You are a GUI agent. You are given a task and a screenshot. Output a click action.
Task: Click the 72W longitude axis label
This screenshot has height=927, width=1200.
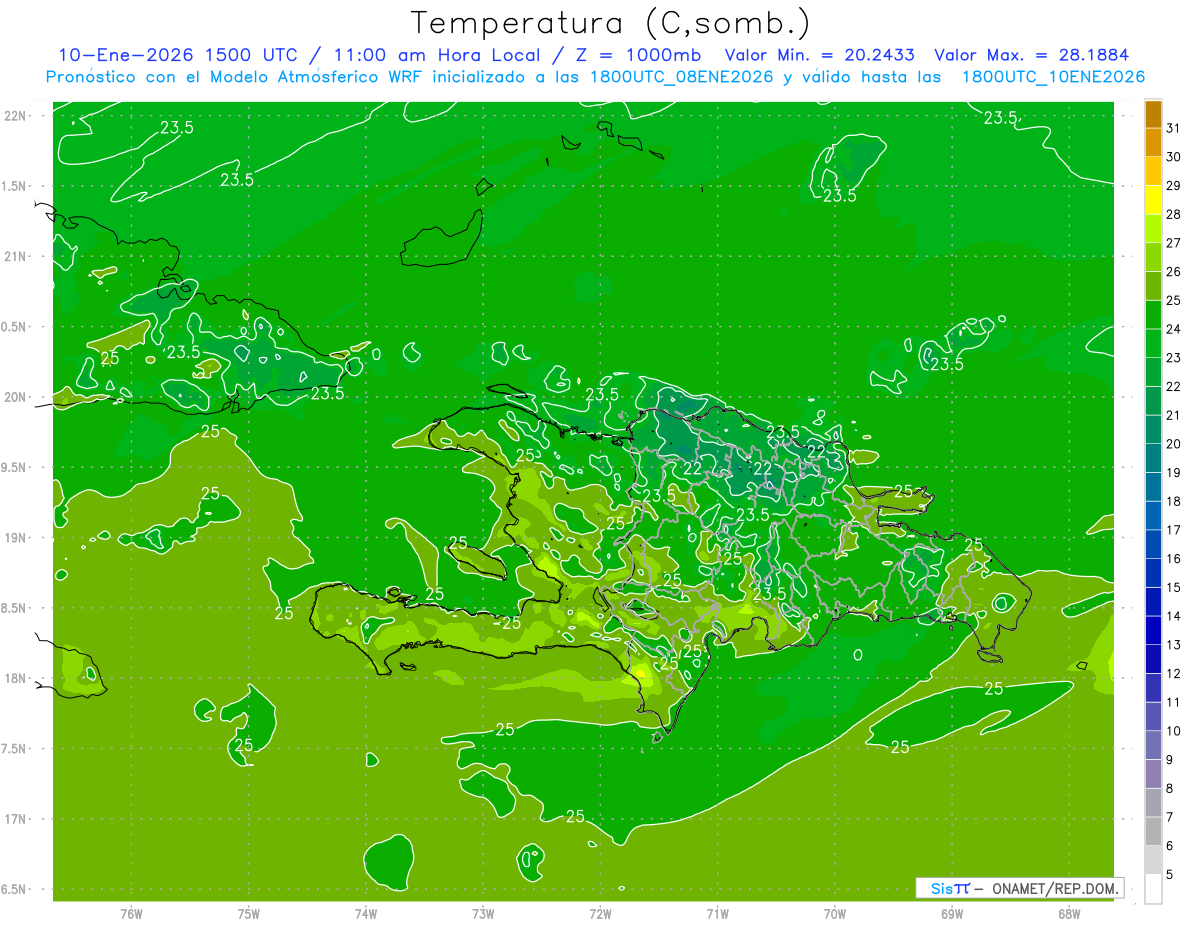(x=600, y=913)
